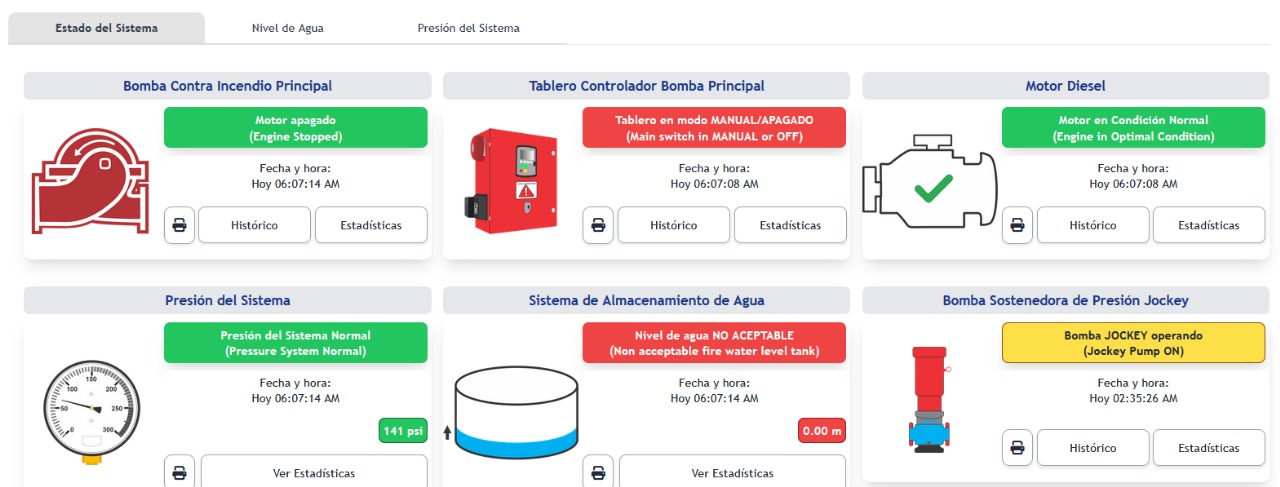The height and width of the screenshot is (487, 1280).
Task: Click print icon in Motor Diesel card
Action: point(1017,225)
